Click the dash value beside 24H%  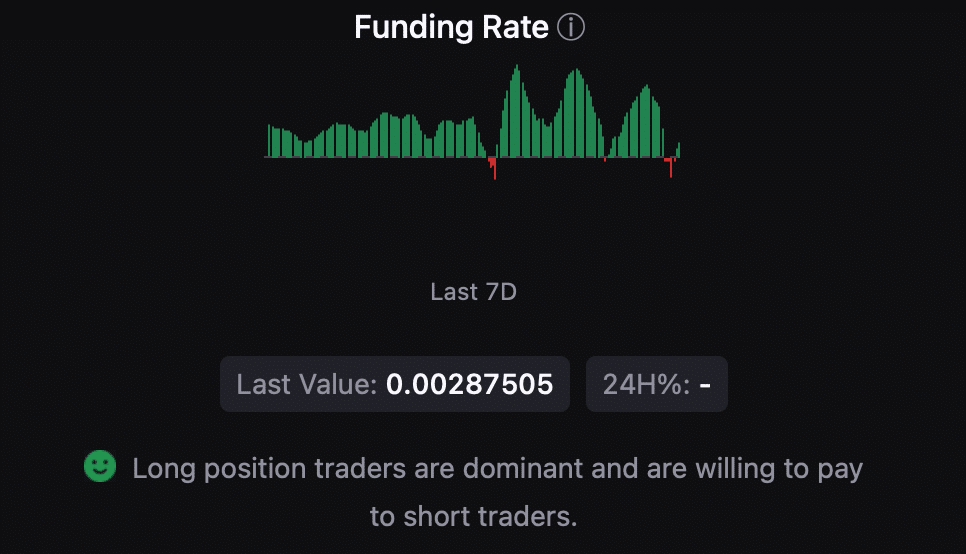point(705,384)
